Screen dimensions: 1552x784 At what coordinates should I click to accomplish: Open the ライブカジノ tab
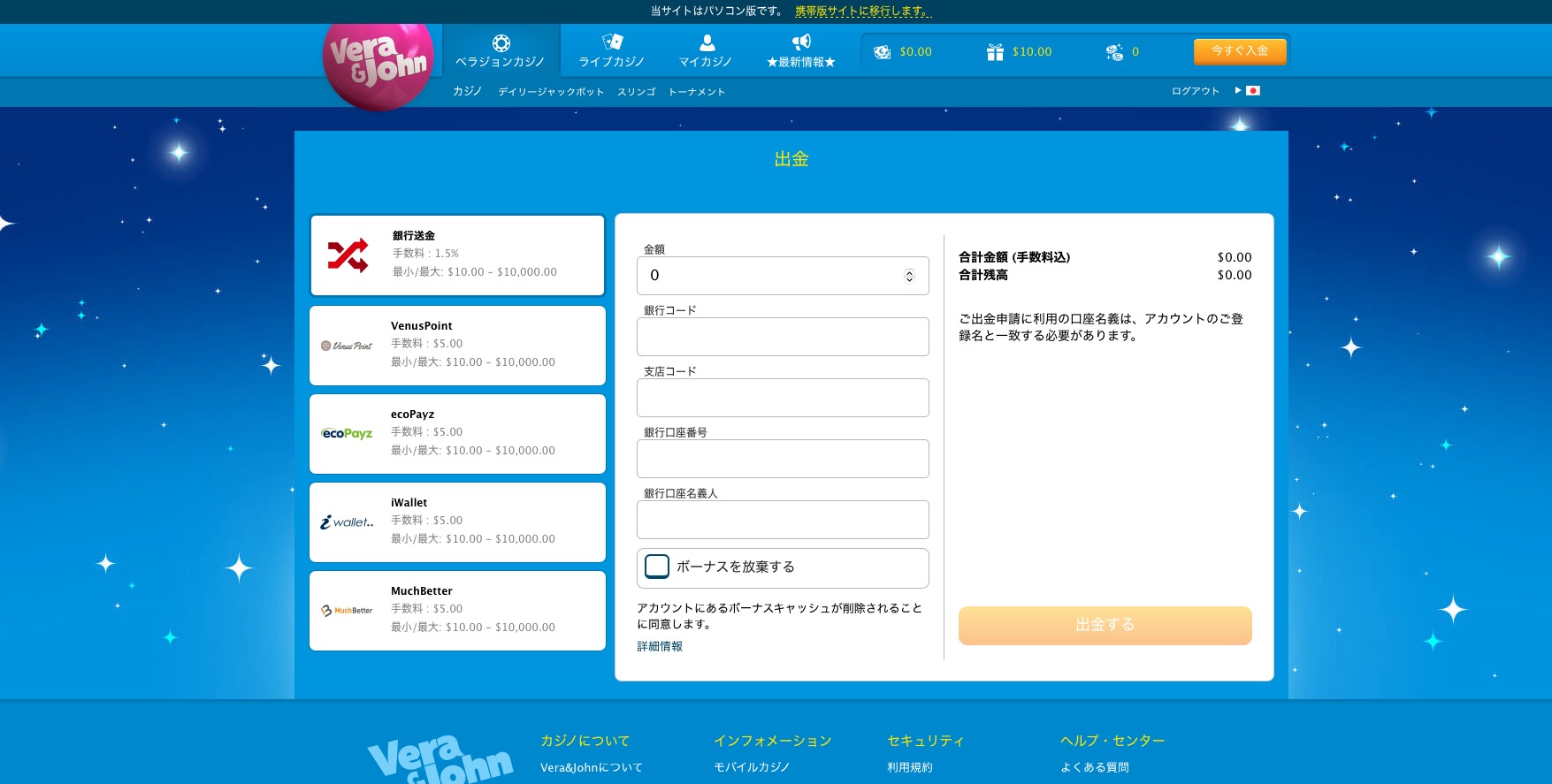[612, 50]
